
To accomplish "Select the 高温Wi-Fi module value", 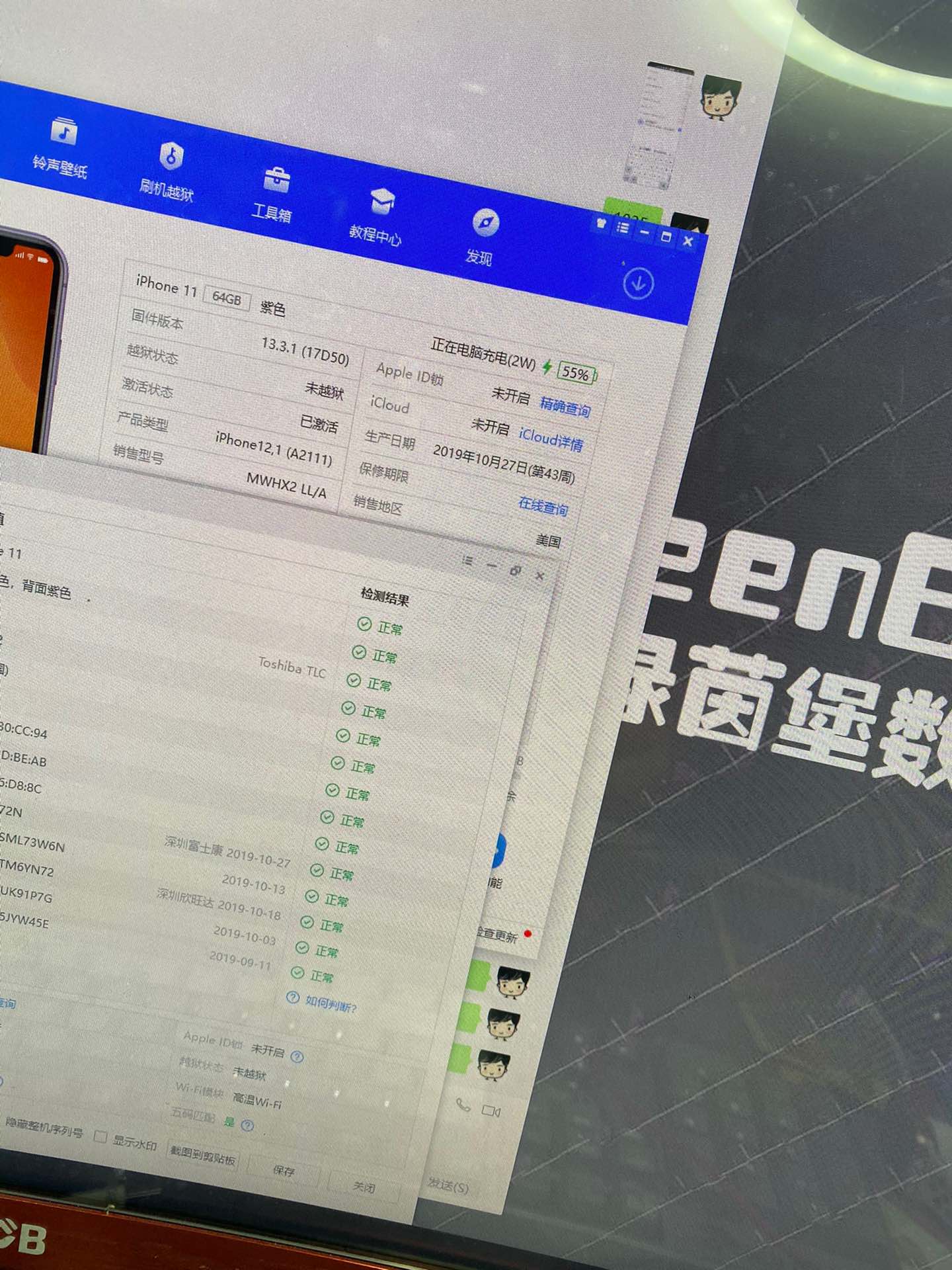I will [257, 1101].
